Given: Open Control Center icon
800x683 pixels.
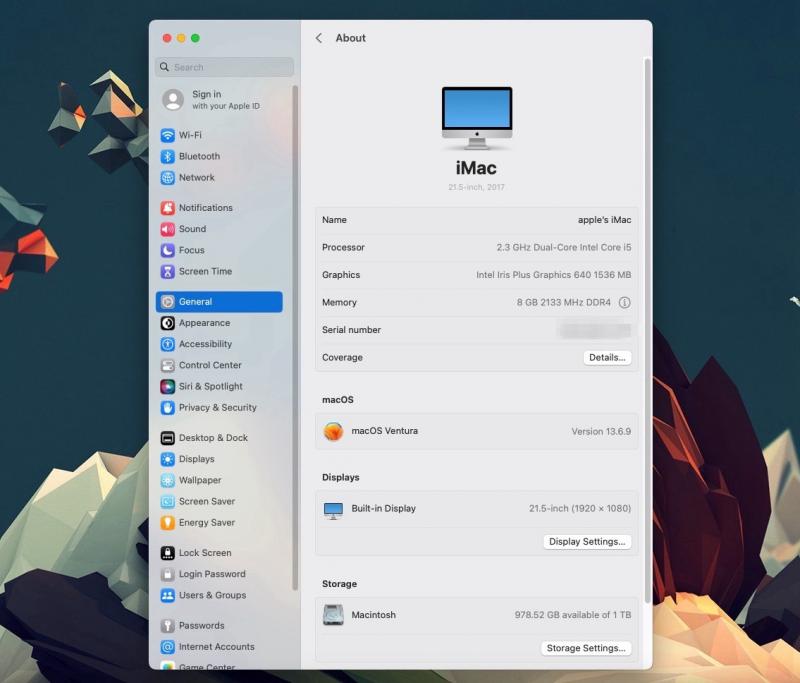Looking at the screenshot, I should tap(167, 365).
